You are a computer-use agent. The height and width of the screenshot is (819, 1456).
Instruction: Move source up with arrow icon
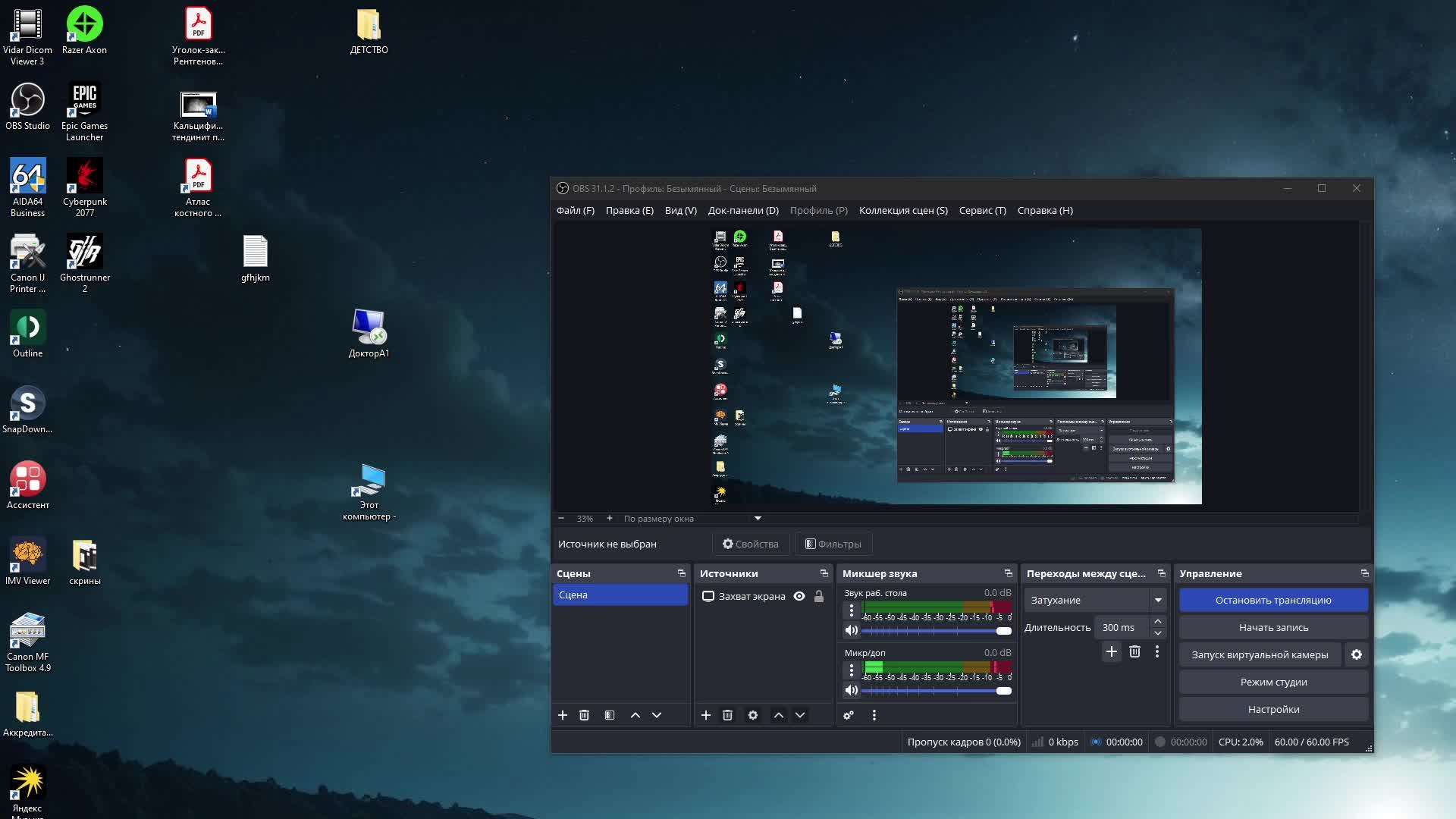point(778,715)
